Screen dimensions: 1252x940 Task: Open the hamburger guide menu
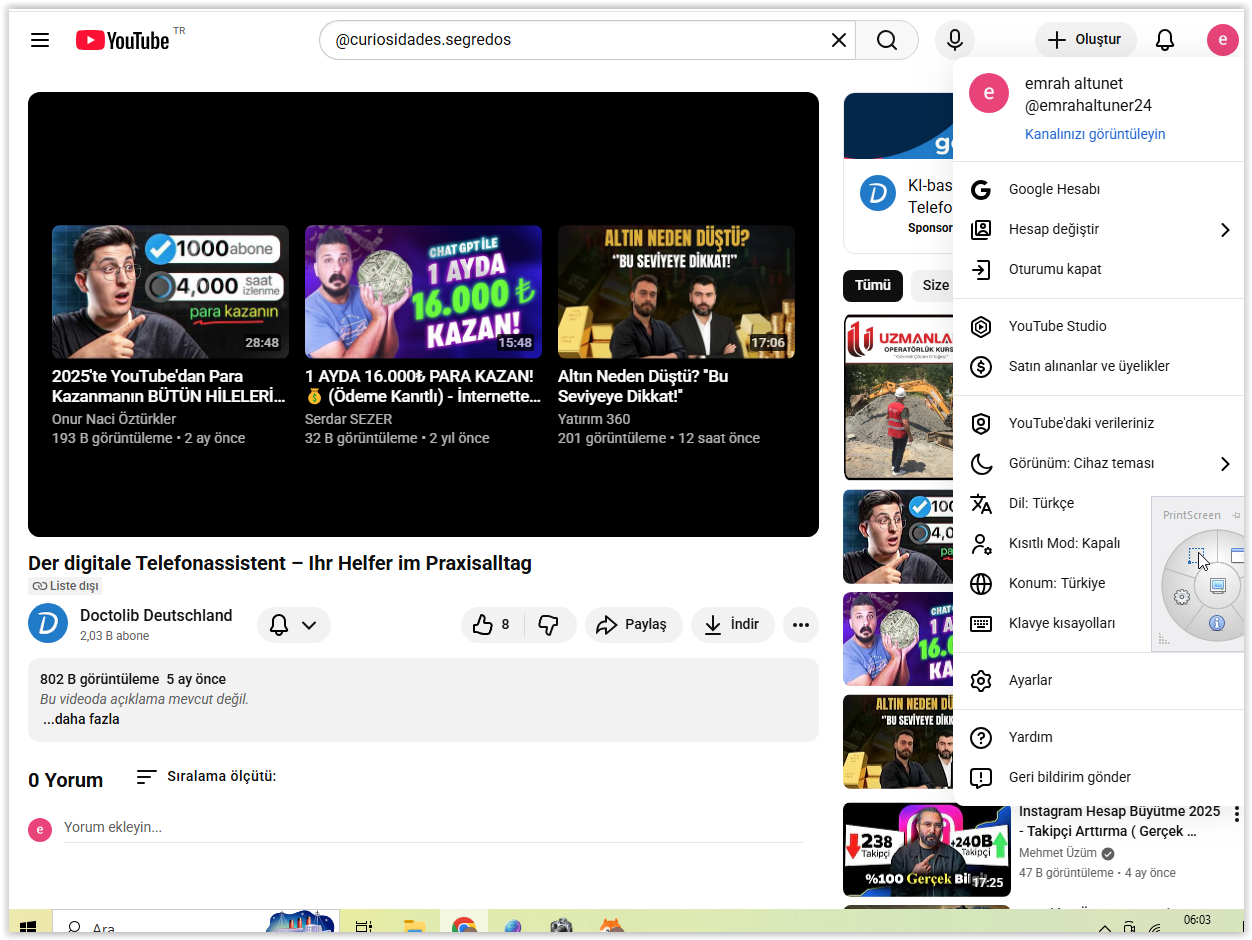click(x=40, y=40)
